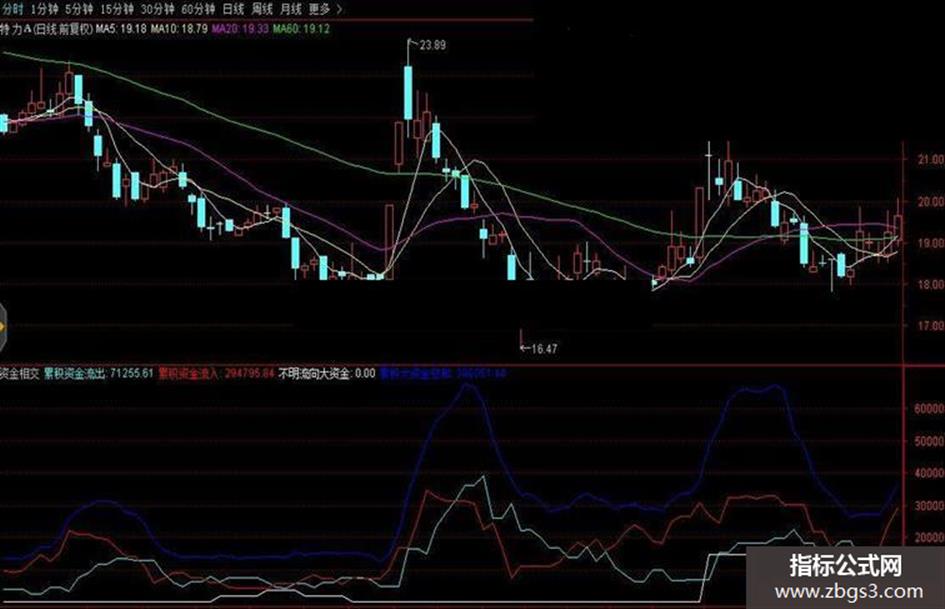Select the 5分钟 timeframe tab
This screenshot has width=945, height=609.
coord(79,9)
